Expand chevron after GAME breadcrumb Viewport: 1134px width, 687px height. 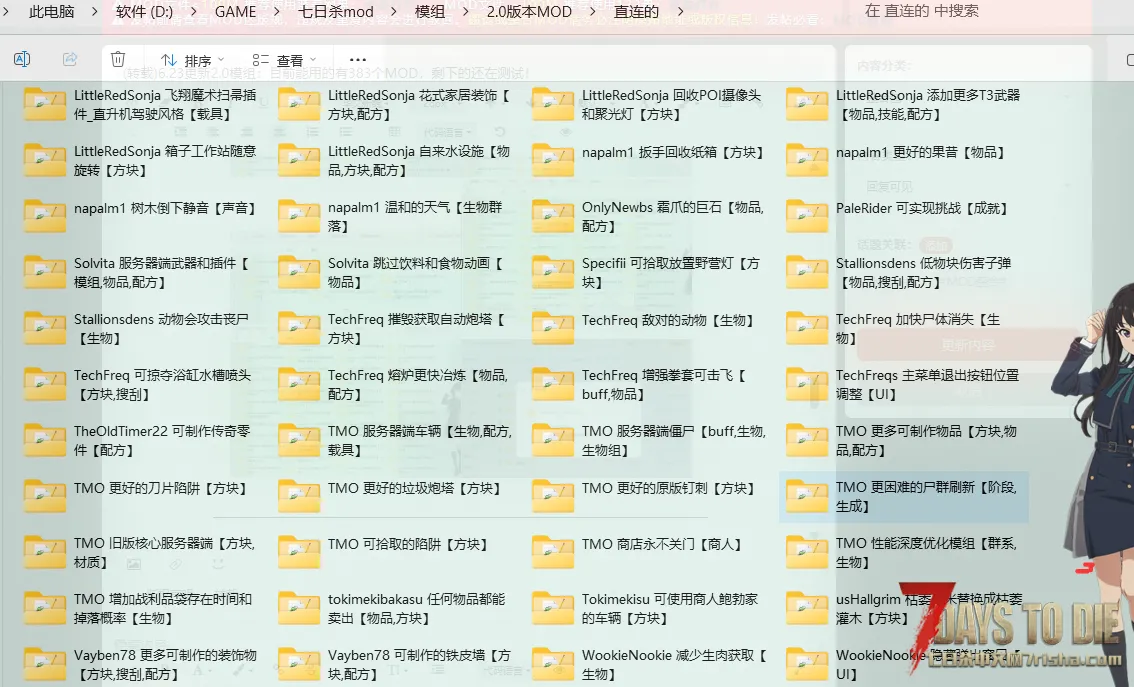277,12
